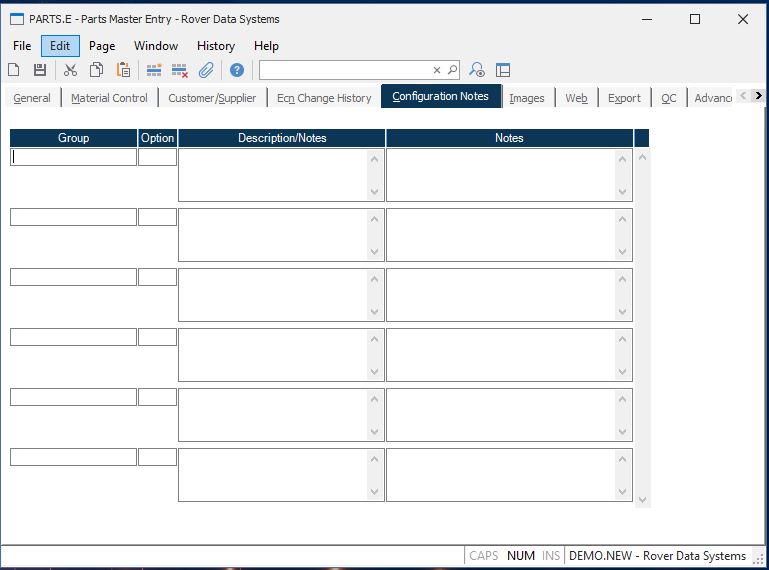Viewport: 769px width, 570px height.
Task: Open the History menu
Action: [x=215, y=46]
